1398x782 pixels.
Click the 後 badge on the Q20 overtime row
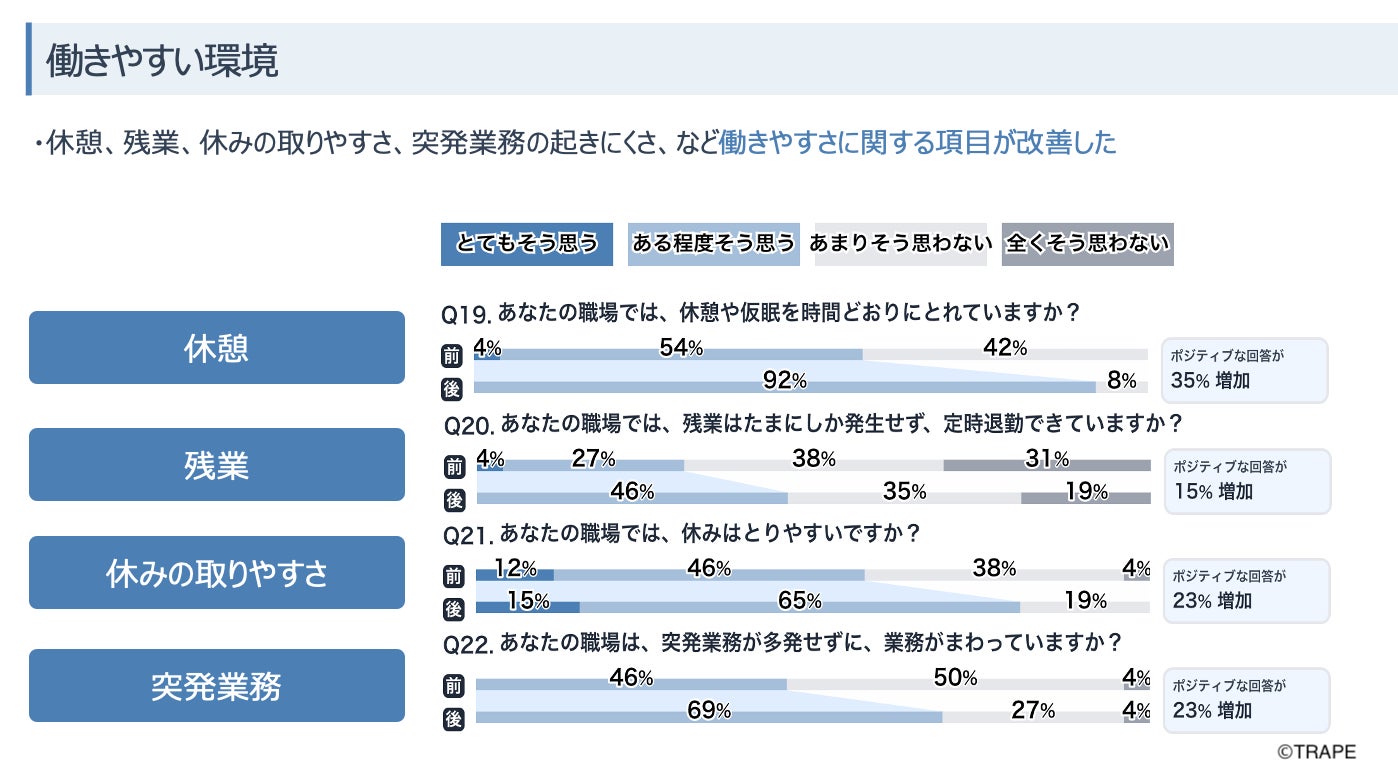tap(454, 499)
